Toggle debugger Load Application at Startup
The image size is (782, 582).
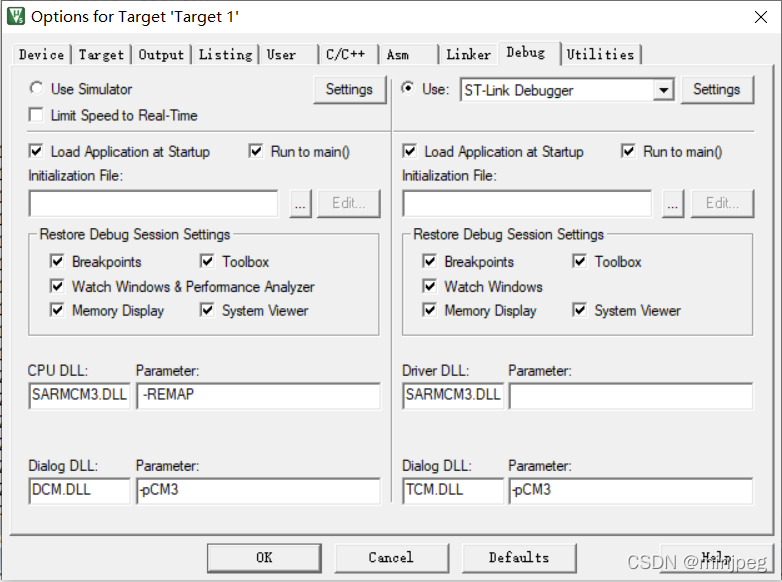pos(409,151)
